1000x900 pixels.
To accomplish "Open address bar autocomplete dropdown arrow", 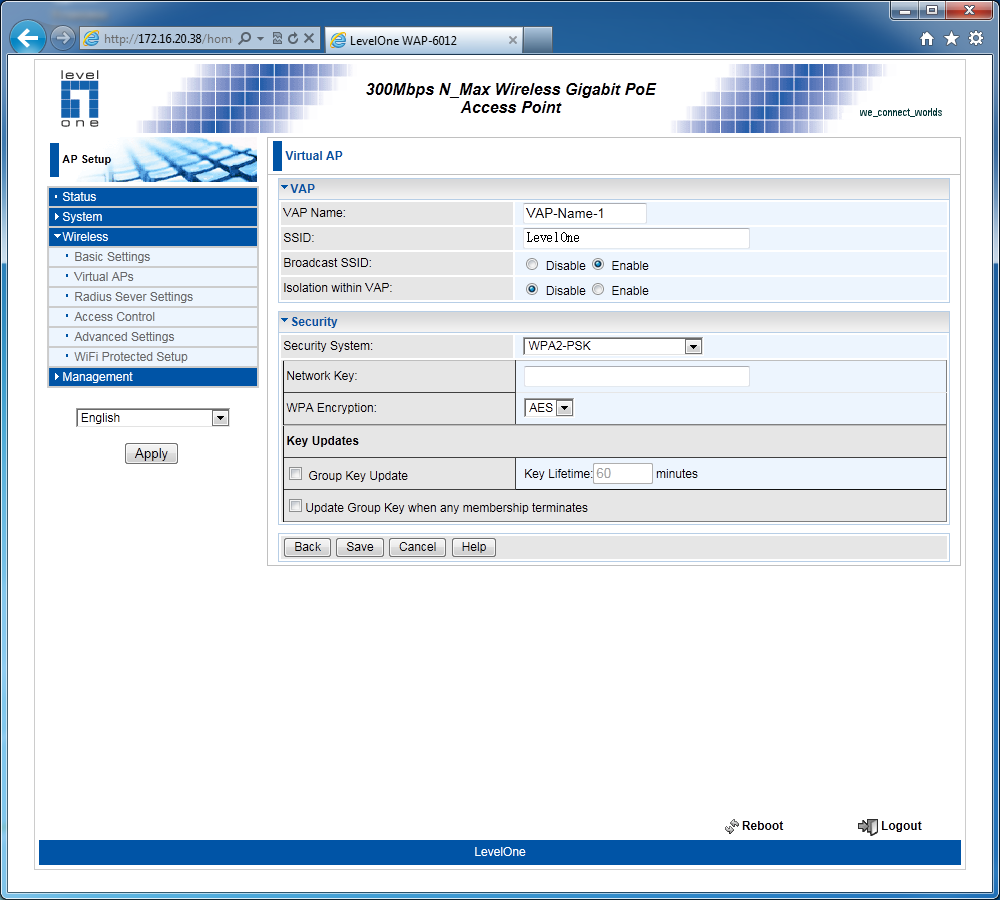I will pyautogui.click(x=260, y=38).
